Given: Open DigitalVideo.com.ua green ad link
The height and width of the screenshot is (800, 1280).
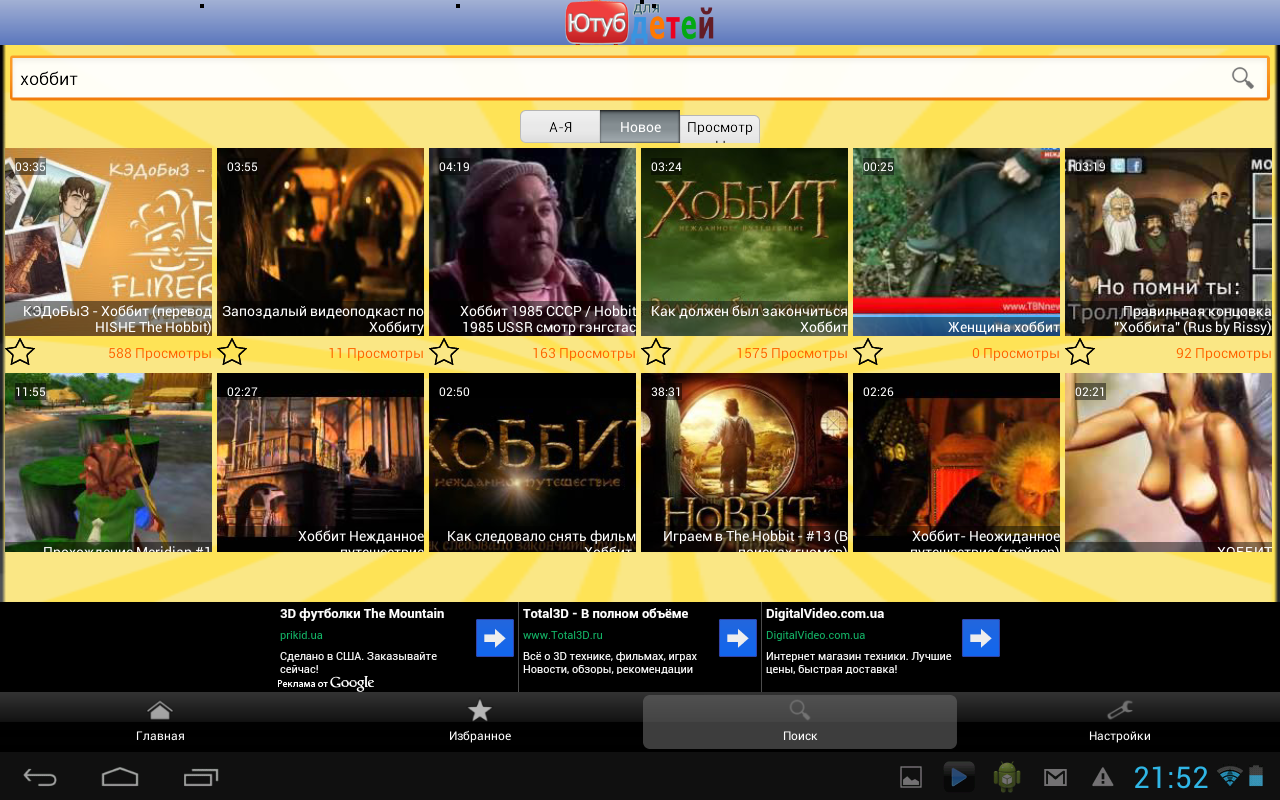Looking at the screenshot, I should coord(816,635).
